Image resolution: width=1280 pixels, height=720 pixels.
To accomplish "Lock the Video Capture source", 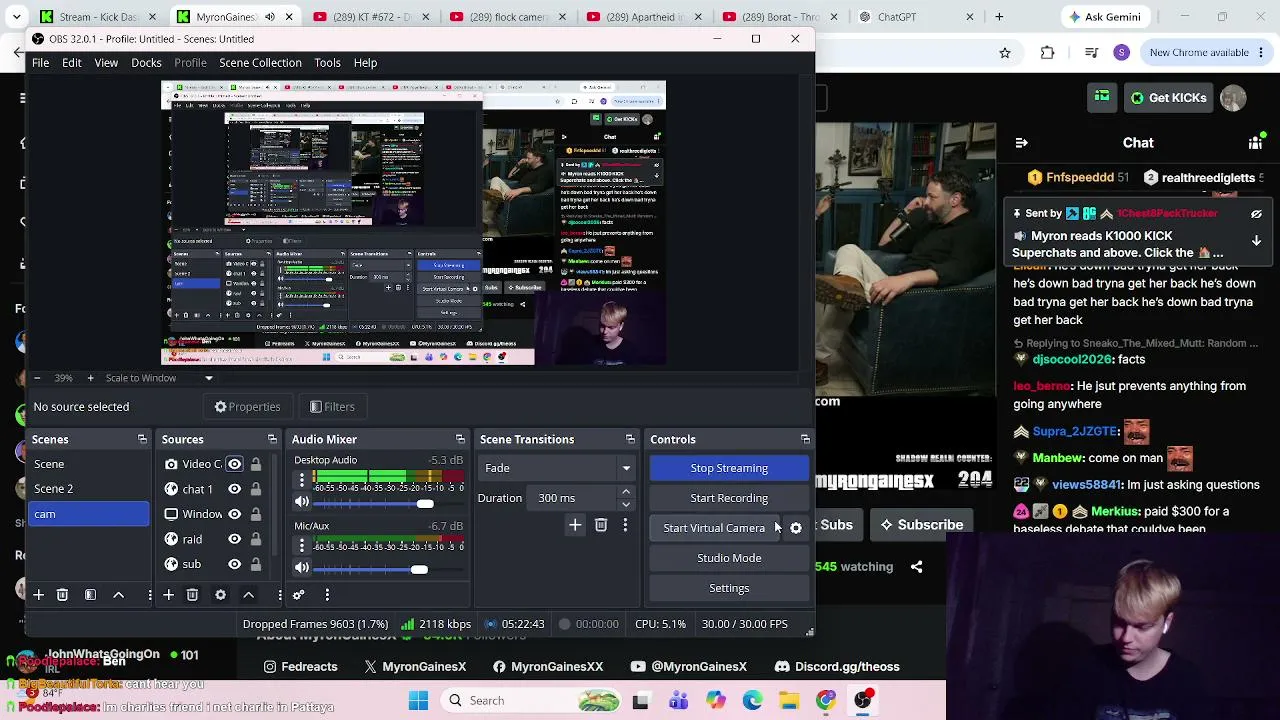I will point(256,464).
